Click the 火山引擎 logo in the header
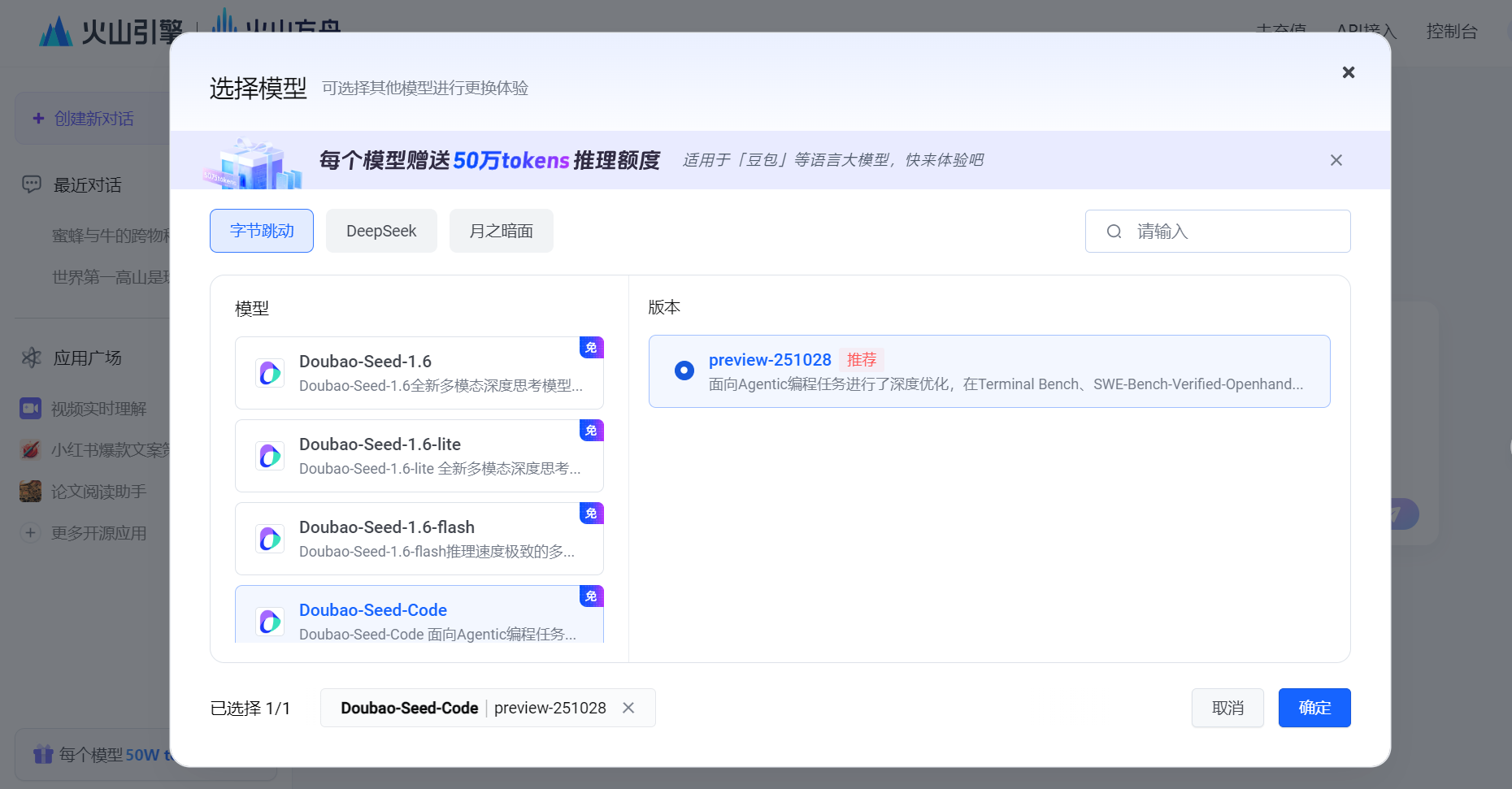 [x=111, y=32]
